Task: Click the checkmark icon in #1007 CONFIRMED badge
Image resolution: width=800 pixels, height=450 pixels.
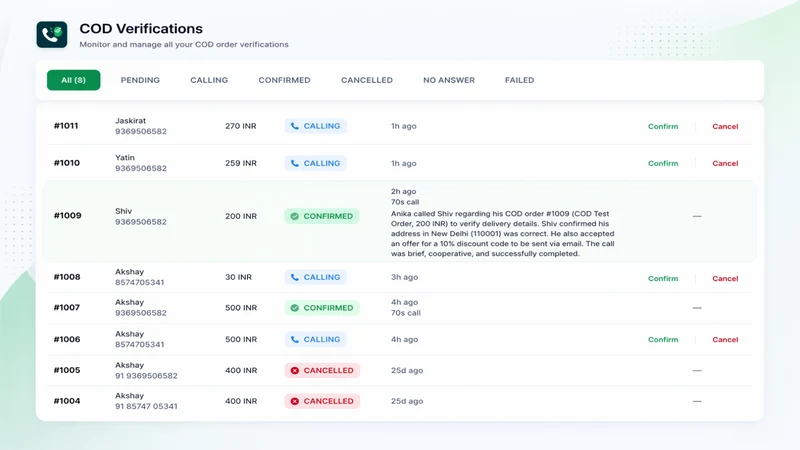Action: coord(294,308)
